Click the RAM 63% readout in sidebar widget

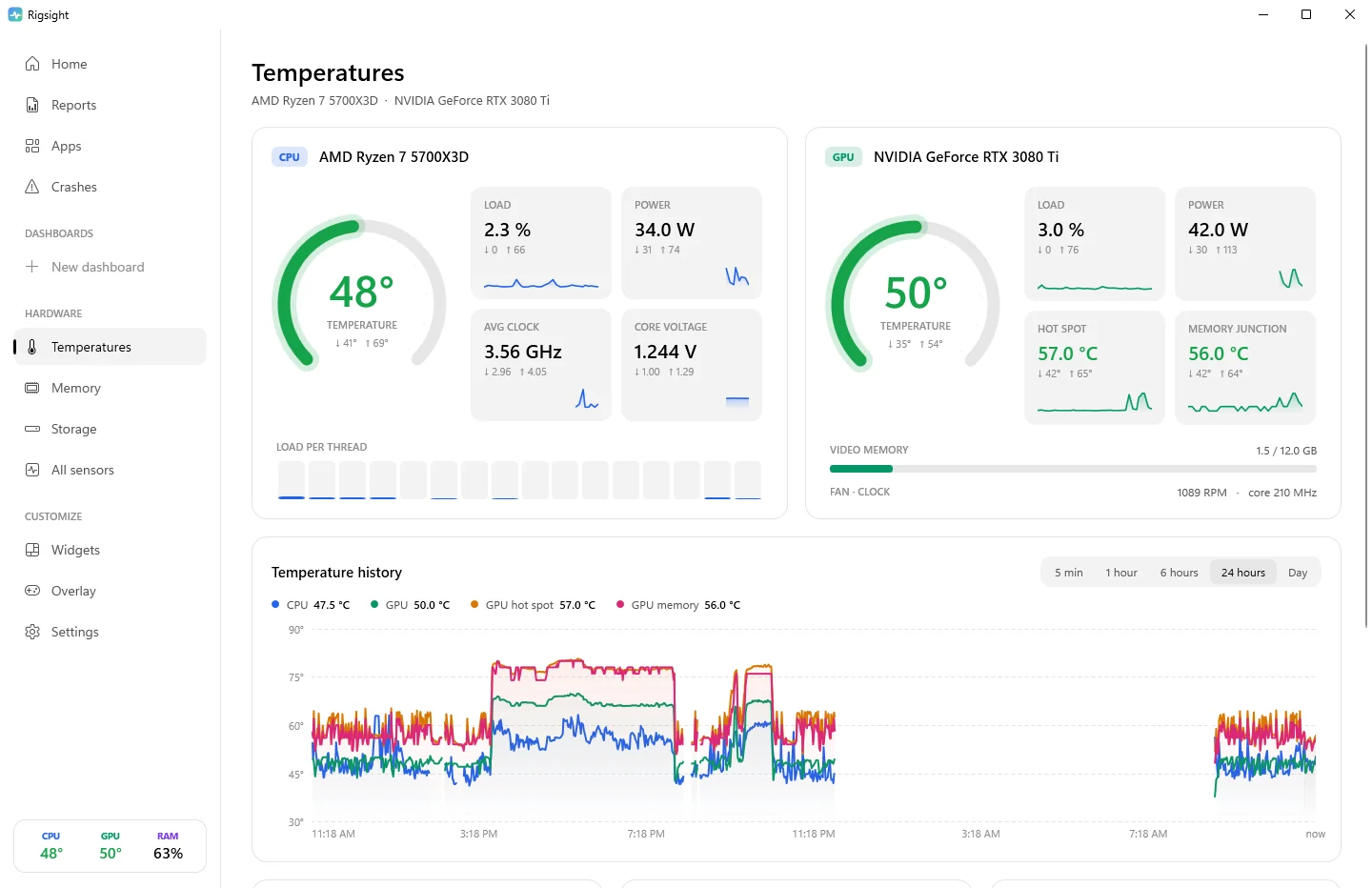pyautogui.click(x=168, y=846)
